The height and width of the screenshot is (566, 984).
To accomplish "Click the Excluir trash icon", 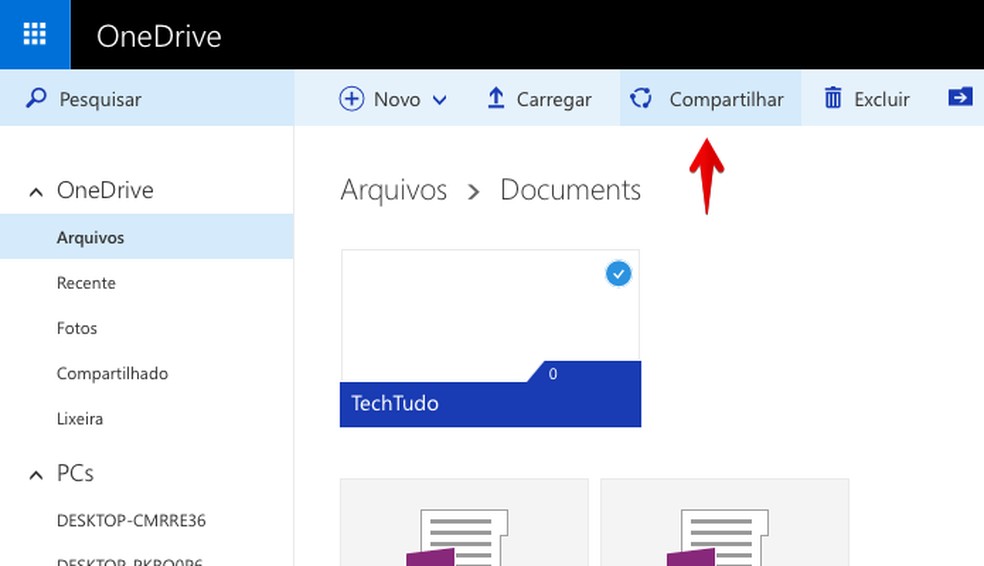I will click(x=833, y=98).
